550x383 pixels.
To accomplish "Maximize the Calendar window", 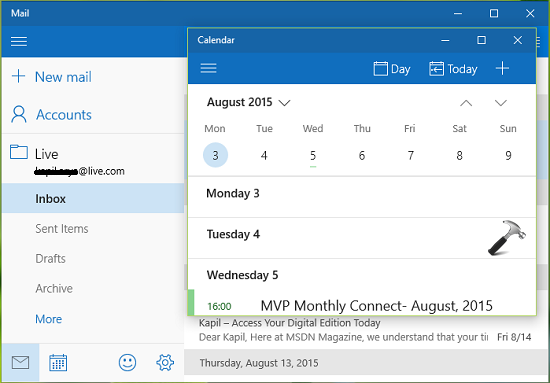I will click(x=482, y=40).
